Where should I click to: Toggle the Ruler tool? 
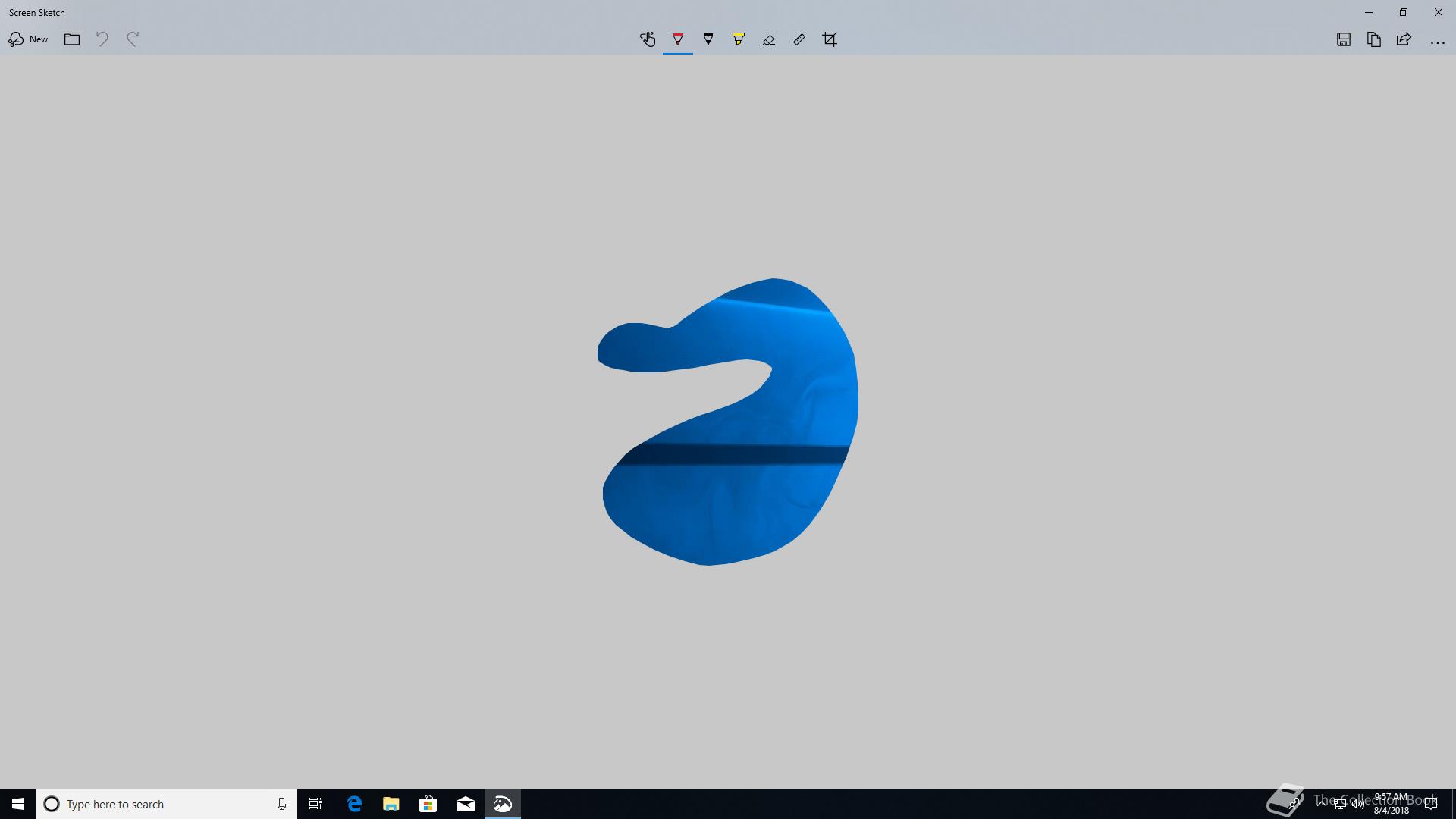point(799,39)
